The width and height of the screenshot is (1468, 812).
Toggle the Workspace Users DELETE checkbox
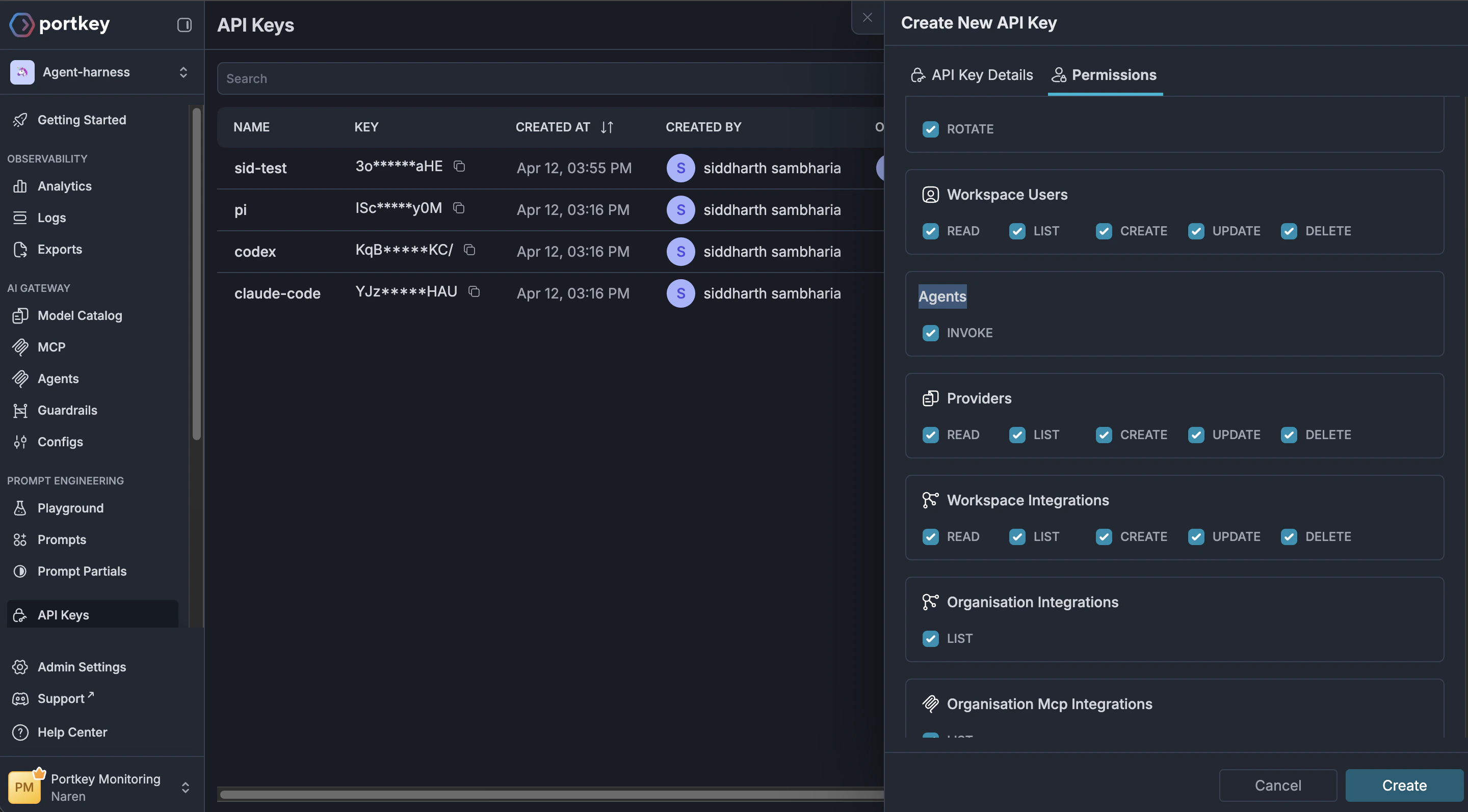click(1289, 231)
